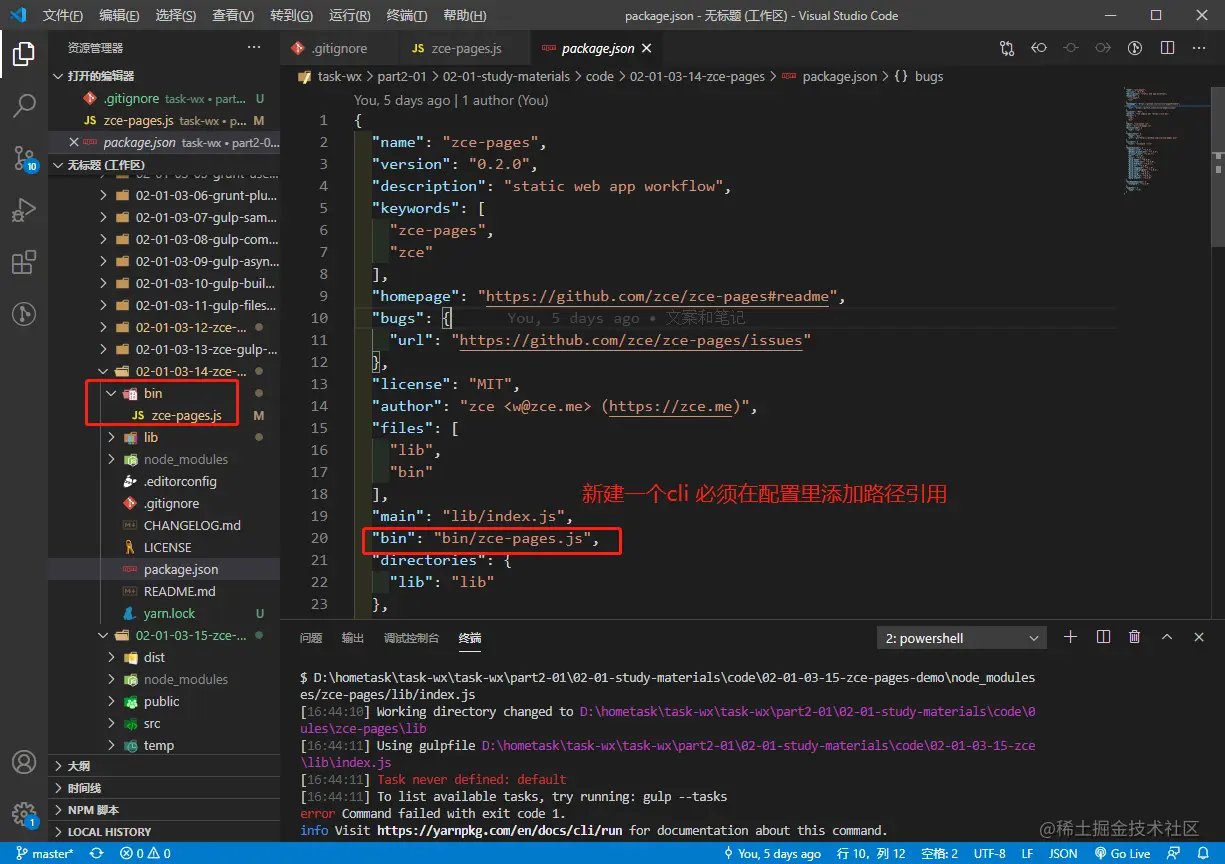The height and width of the screenshot is (864, 1225).
Task: Select yarn.lock file in explorer tree
Action: pyautogui.click(x=169, y=613)
